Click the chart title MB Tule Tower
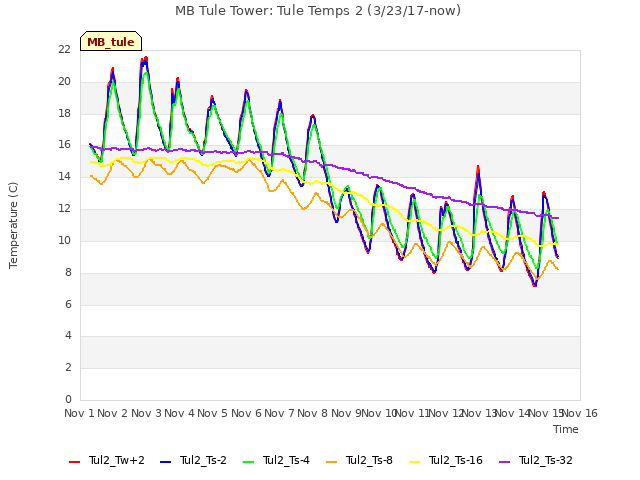 click(x=318, y=11)
